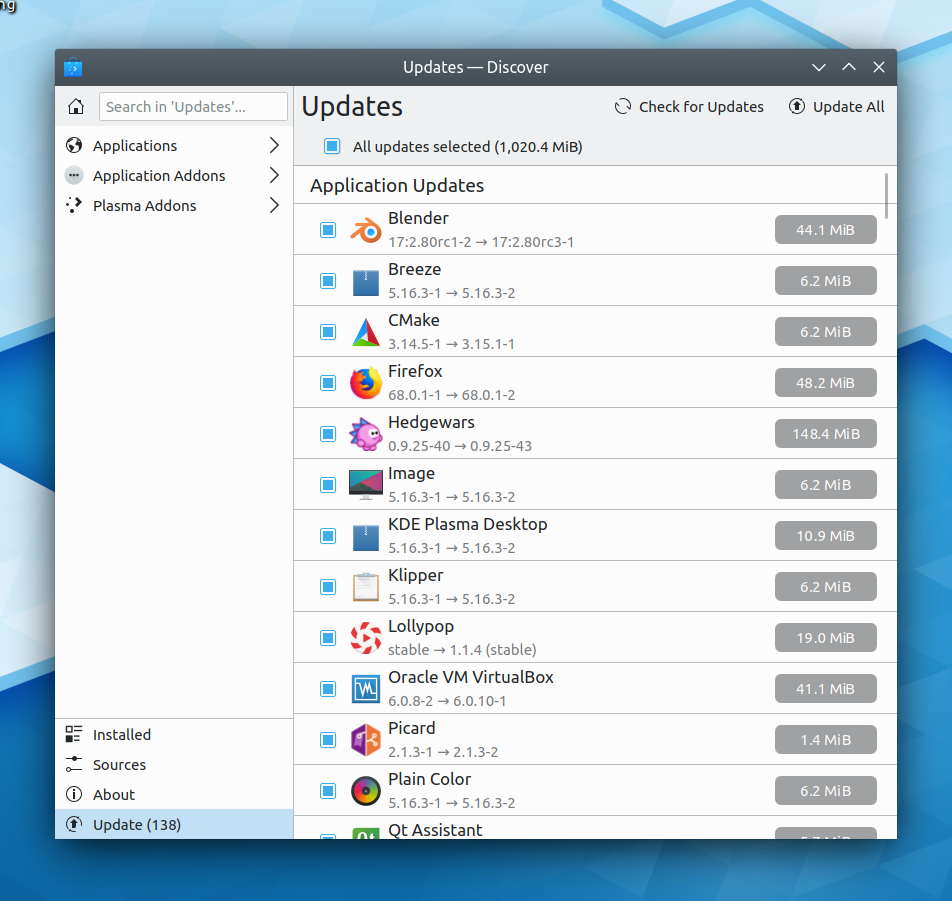Uncheck the Hedgewars update checkbox

328,434
